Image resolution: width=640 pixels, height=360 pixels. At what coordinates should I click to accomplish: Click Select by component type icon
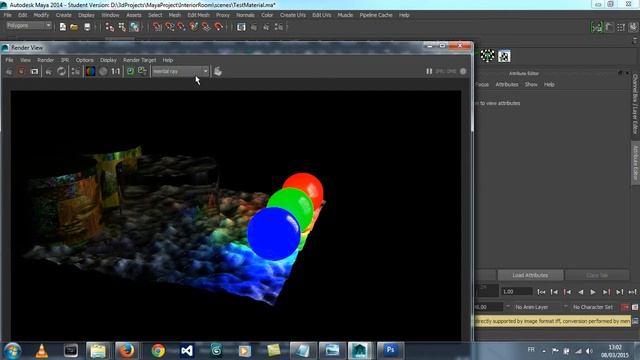[134, 27]
